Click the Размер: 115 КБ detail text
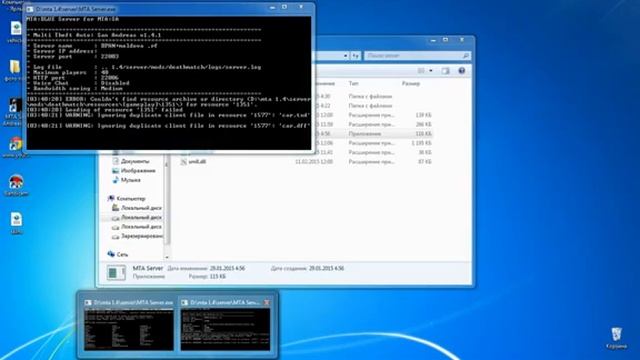This screenshot has width=640, height=360. pyautogui.click(x=207, y=276)
